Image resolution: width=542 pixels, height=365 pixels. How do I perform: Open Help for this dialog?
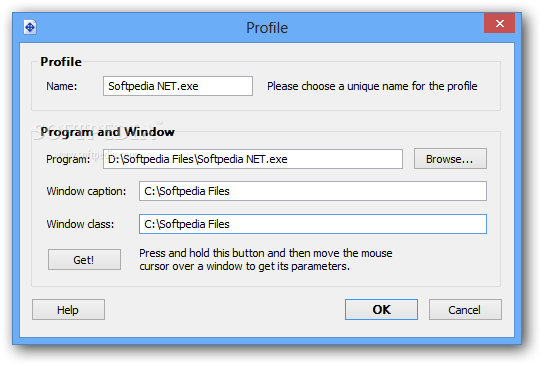coord(68,310)
